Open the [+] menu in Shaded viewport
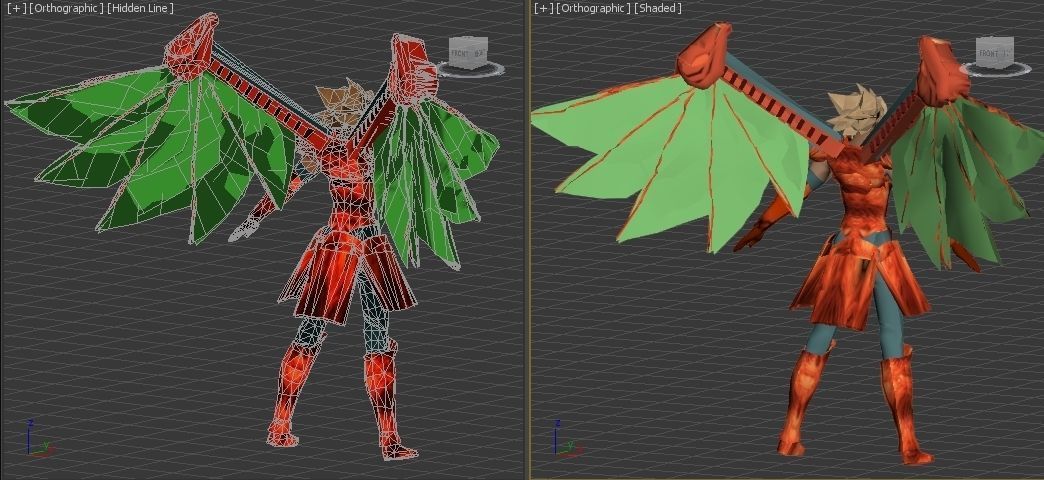 point(543,9)
